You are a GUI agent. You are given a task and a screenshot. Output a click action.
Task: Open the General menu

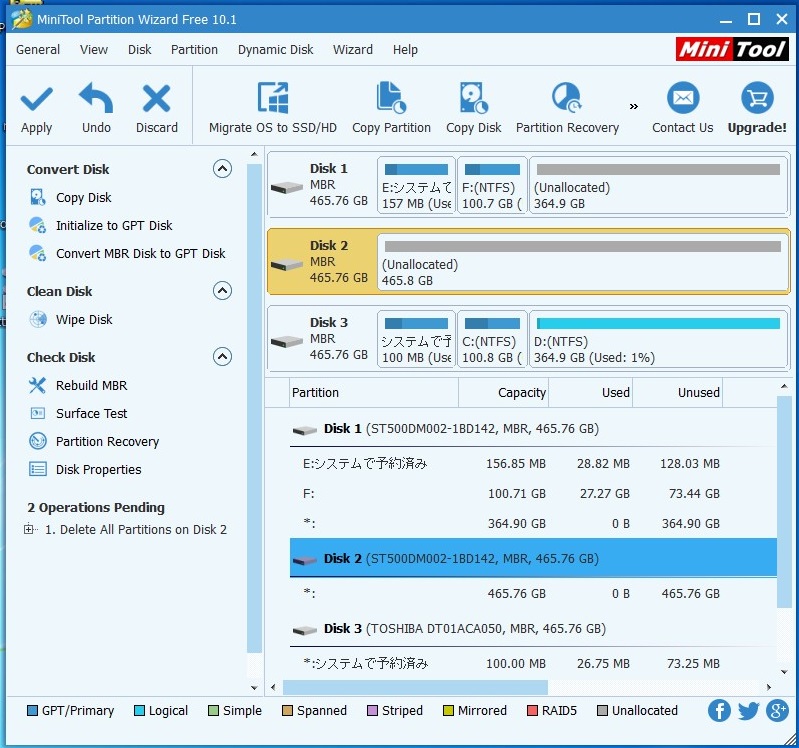click(x=38, y=49)
